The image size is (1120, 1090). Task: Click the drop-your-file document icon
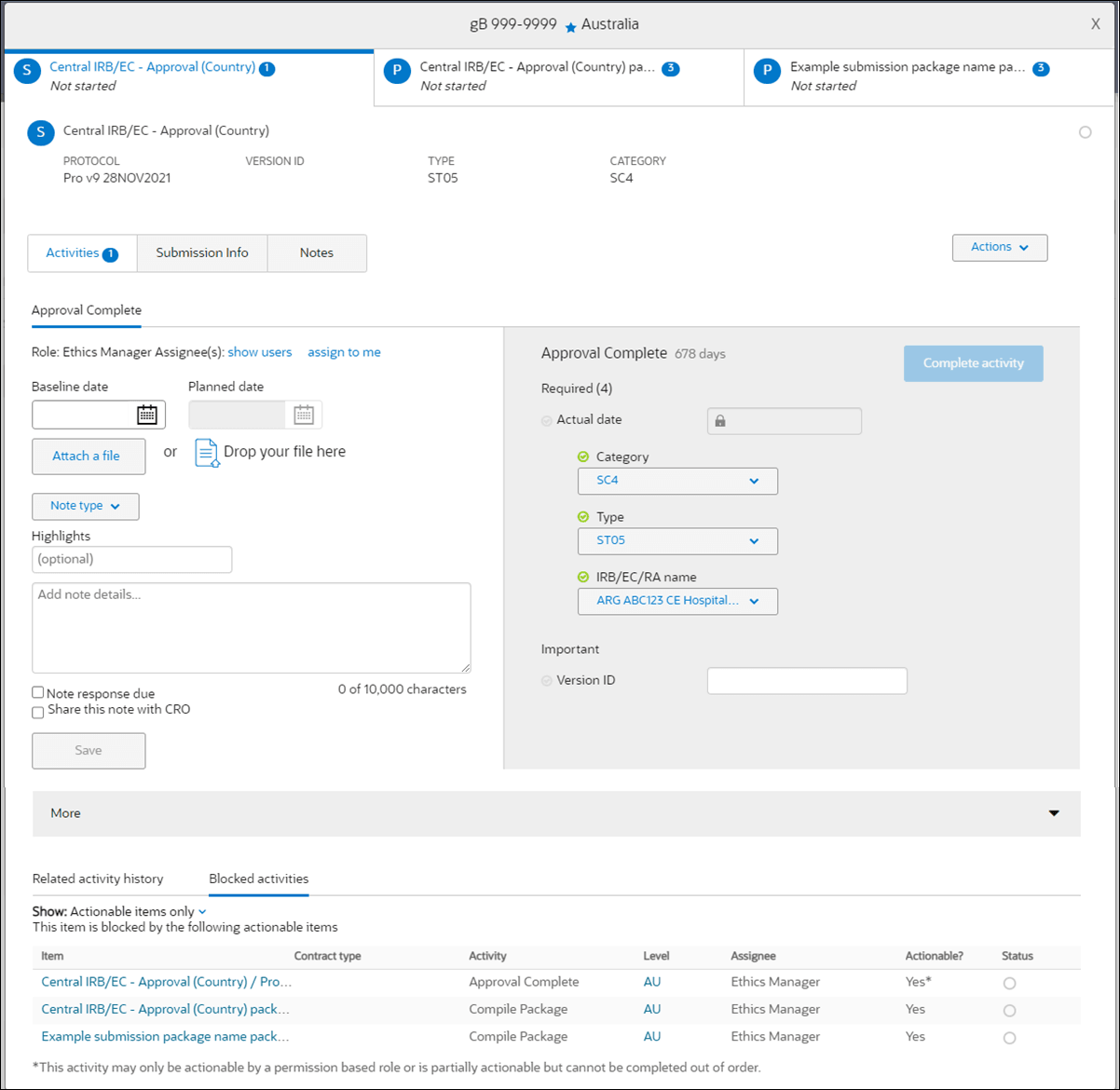207,454
